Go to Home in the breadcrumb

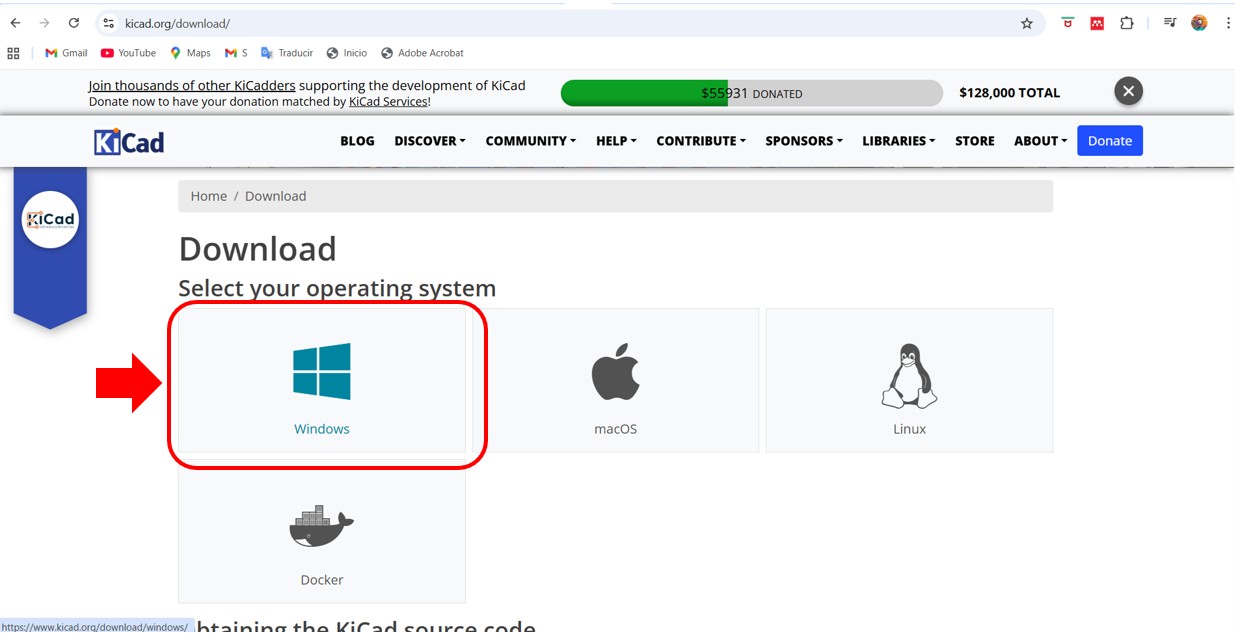click(x=209, y=196)
